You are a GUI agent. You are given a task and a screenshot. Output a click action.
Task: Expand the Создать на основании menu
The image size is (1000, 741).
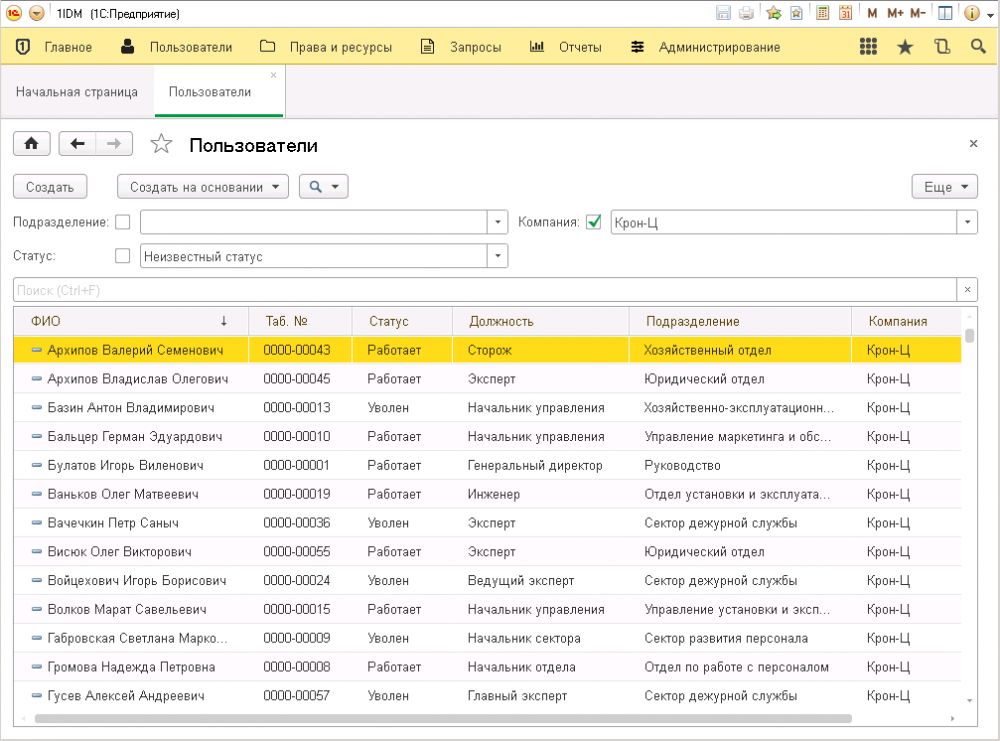click(x=203, y=187)
